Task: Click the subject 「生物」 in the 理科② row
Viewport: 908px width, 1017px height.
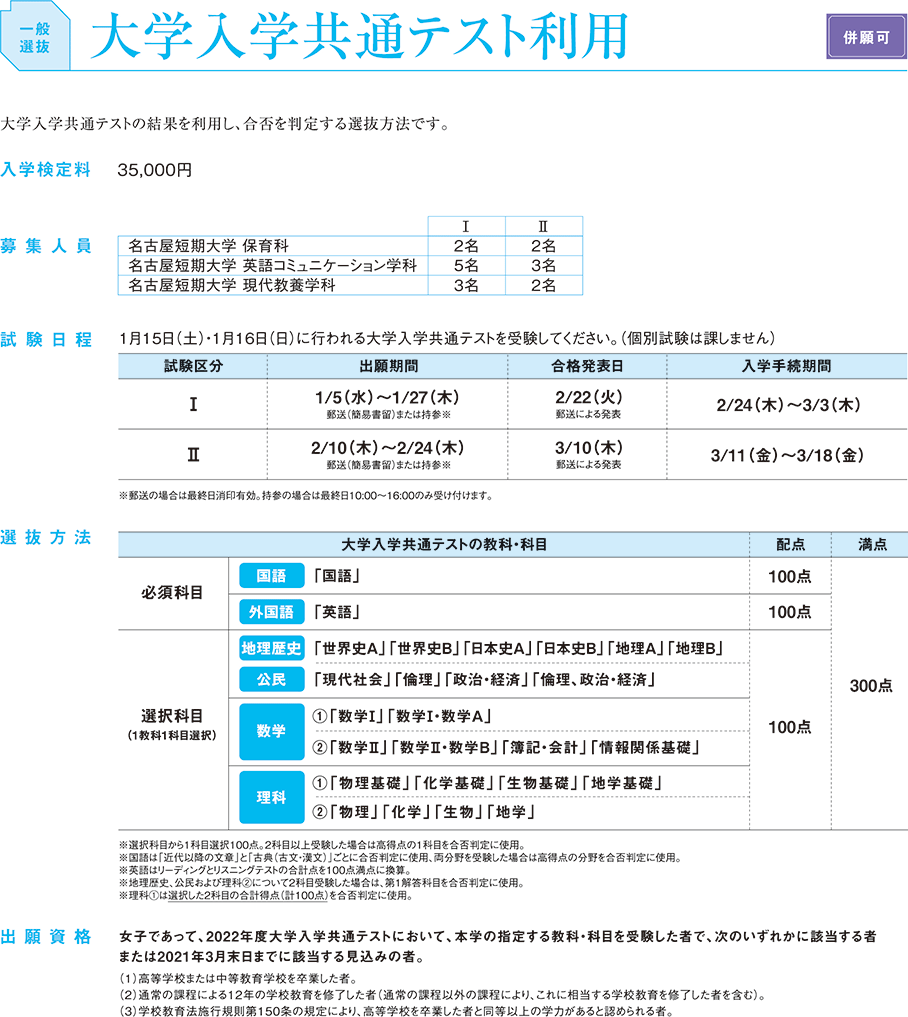Action: 459,811
